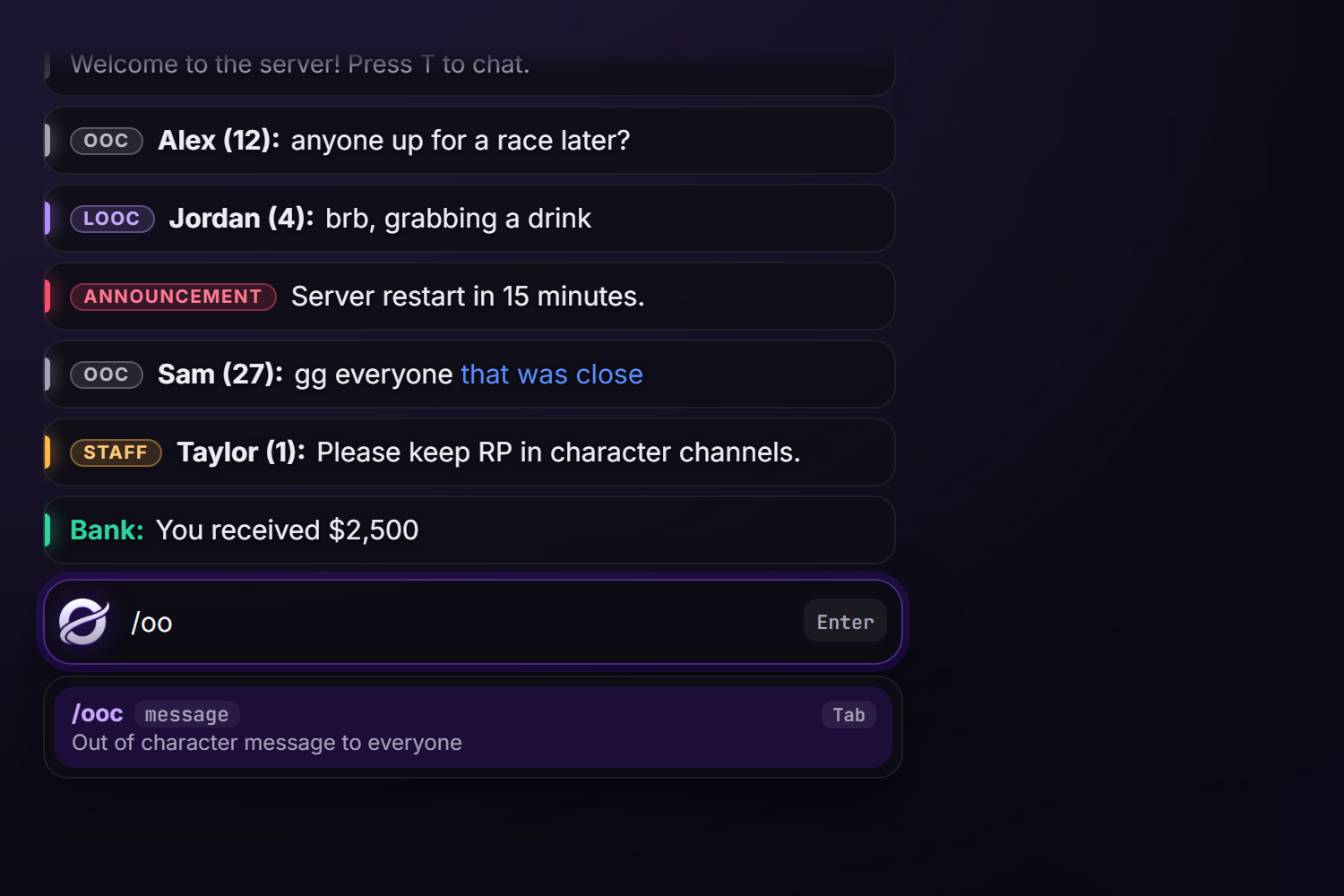Click the LOOC badge on Jordan's message
The width and height of the screenshot is (1344, 896).
click(112, 219)
